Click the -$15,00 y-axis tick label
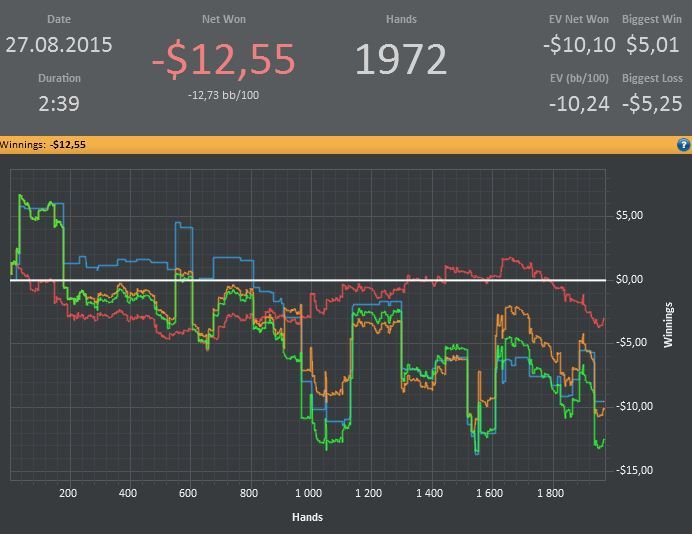 634,470
